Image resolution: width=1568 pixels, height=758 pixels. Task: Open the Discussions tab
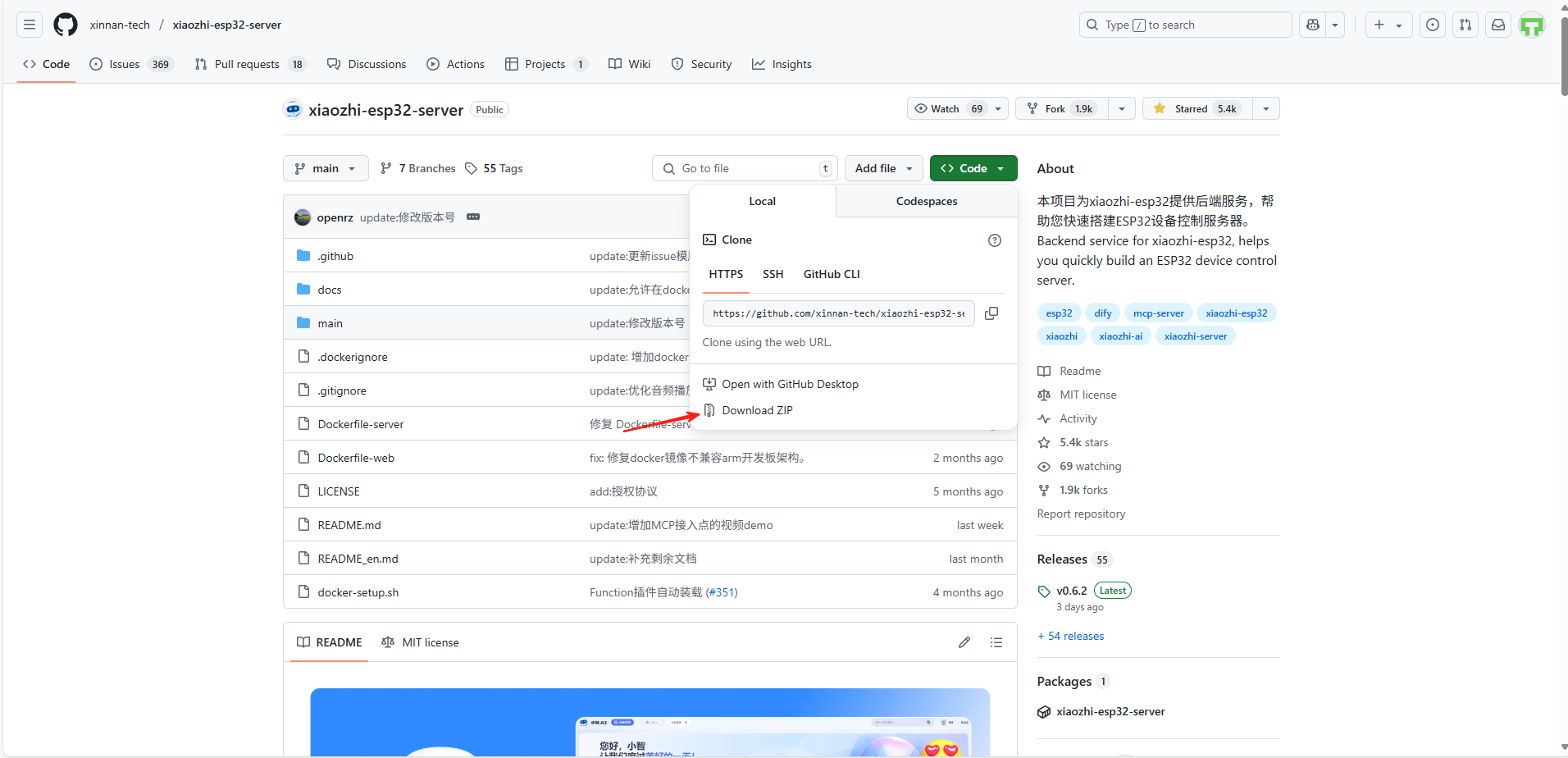(367, 64)
